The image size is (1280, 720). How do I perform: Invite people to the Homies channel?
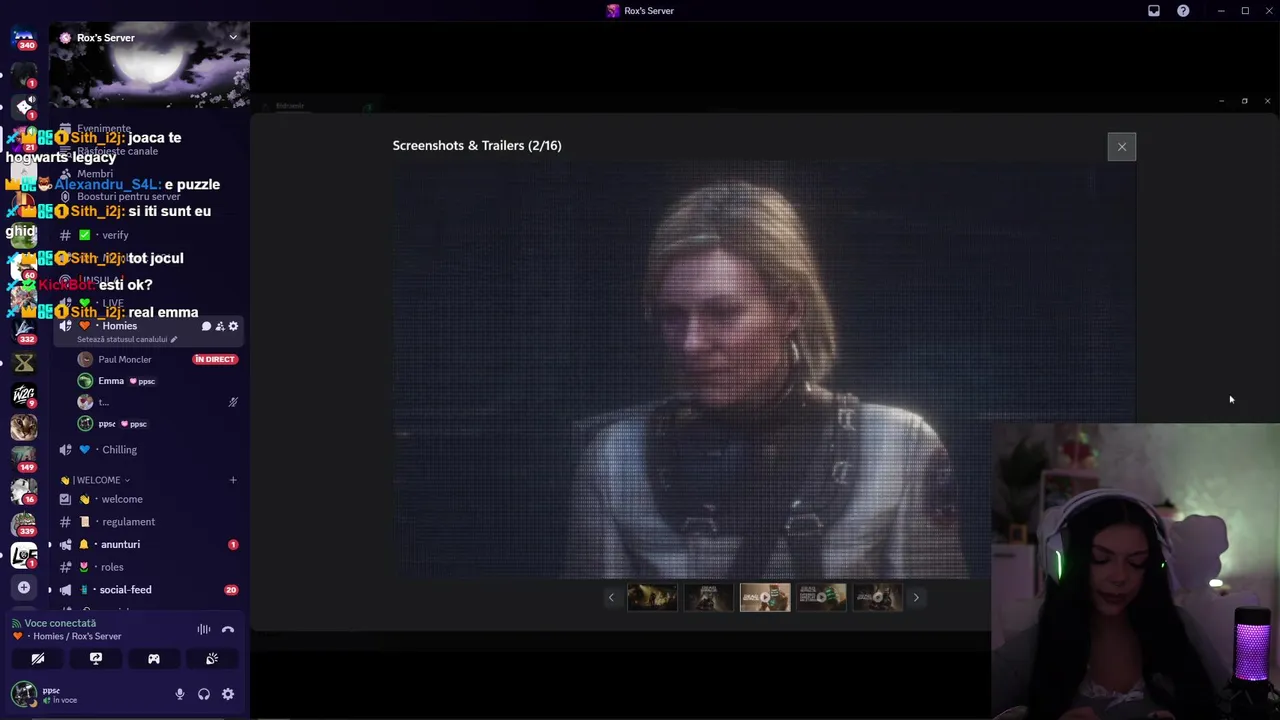[x=220, y=326]
